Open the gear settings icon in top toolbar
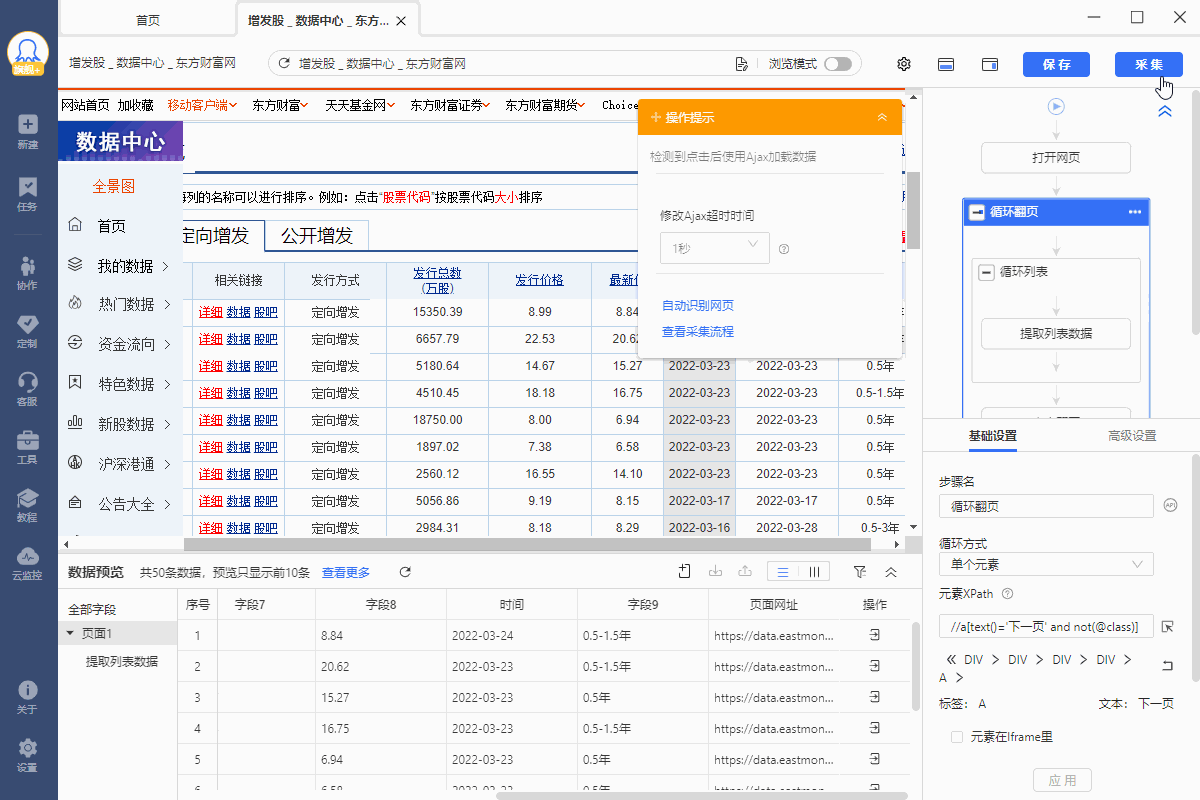 pos(904,64)
